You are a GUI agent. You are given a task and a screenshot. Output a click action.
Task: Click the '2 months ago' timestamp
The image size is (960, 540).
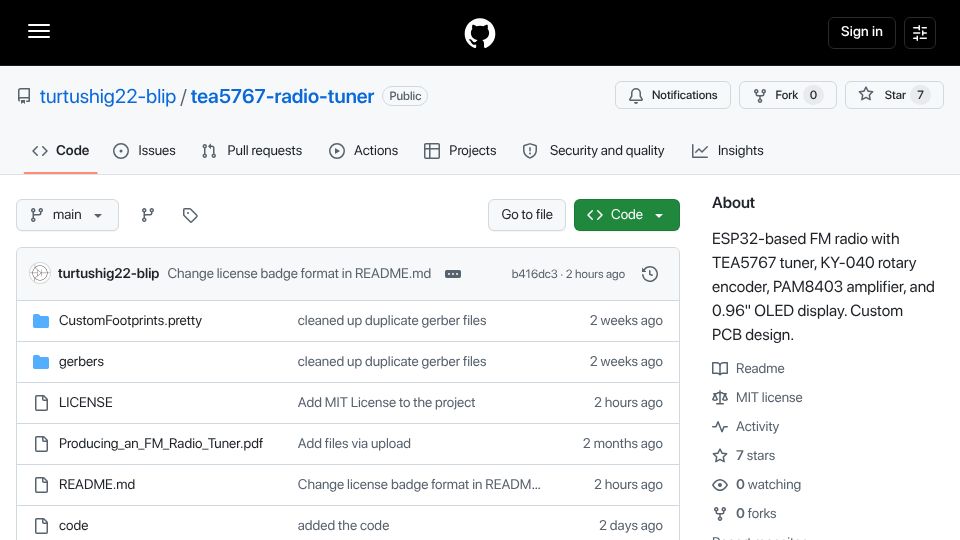623,443
